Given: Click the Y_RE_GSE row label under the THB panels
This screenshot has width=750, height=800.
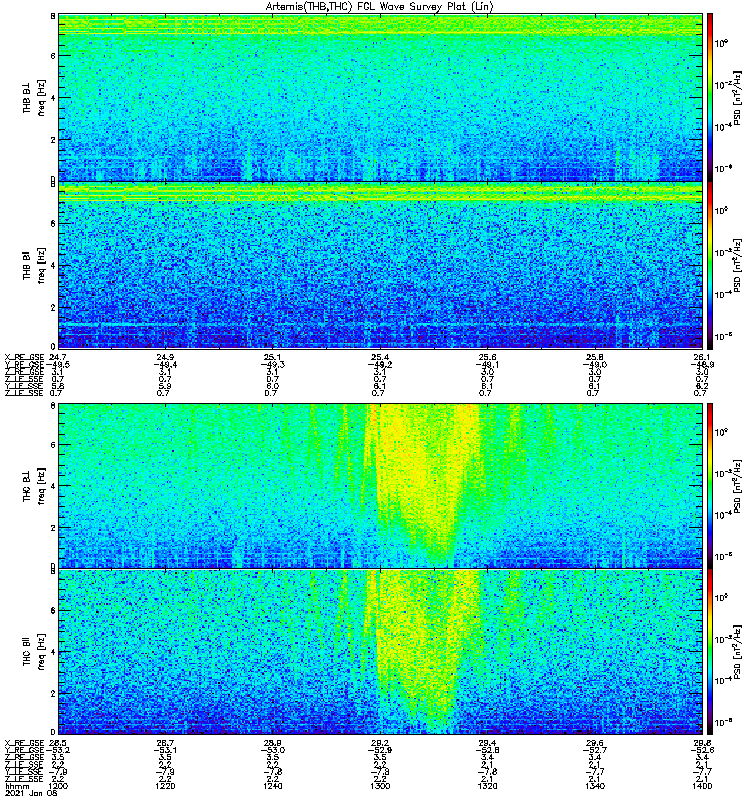Looking at the screenshot, I should [x=24, y=364].
